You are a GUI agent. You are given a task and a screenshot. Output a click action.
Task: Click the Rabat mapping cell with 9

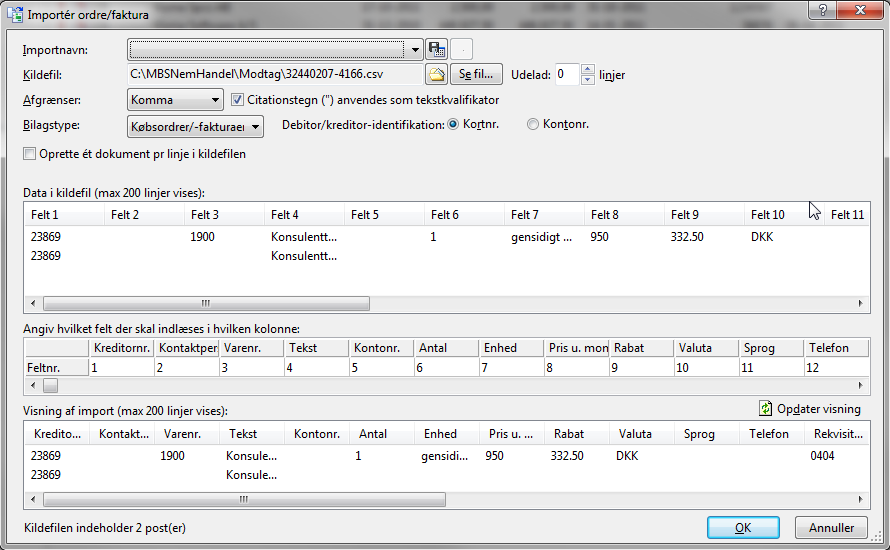click(641, 368)
